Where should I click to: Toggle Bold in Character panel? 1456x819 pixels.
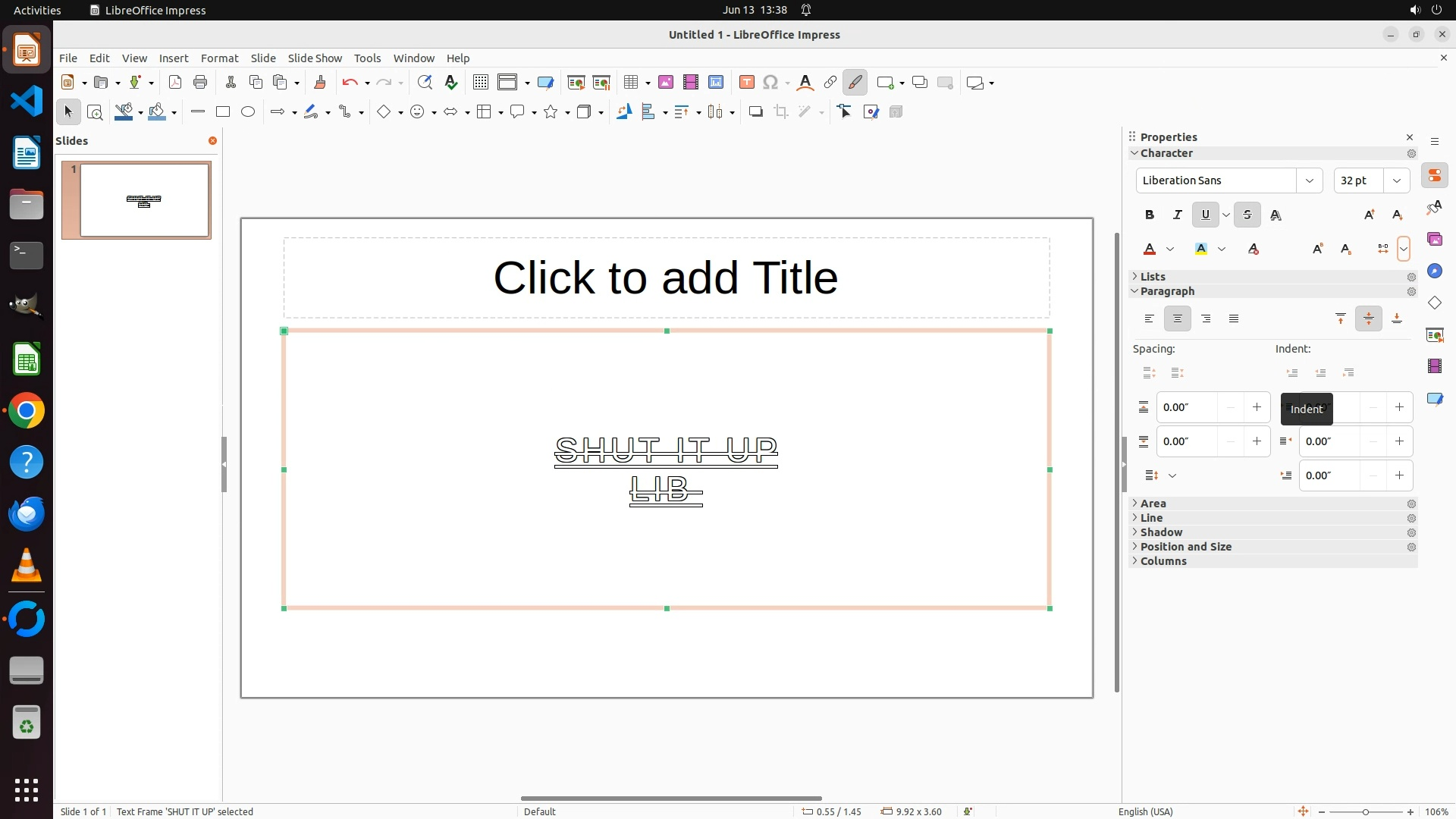[x=1149, y=215]
